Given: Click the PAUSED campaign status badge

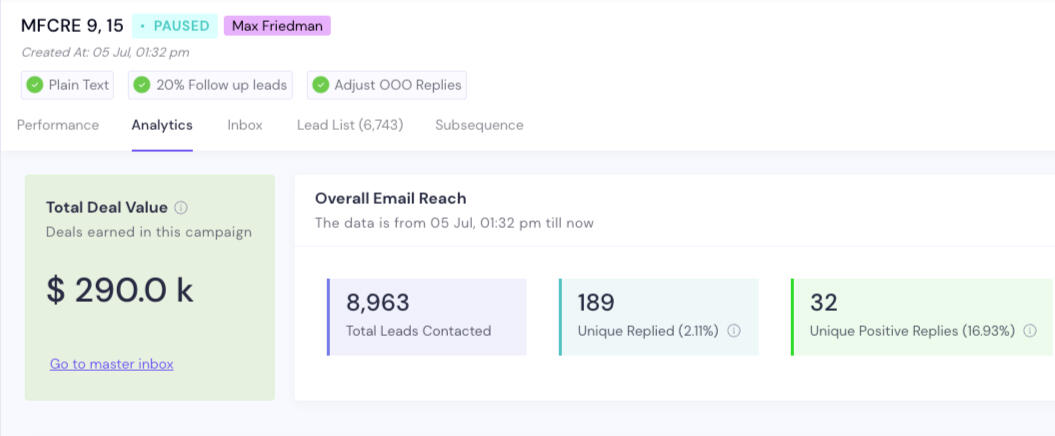Looking at the screenshot, I should coord(174,26).
